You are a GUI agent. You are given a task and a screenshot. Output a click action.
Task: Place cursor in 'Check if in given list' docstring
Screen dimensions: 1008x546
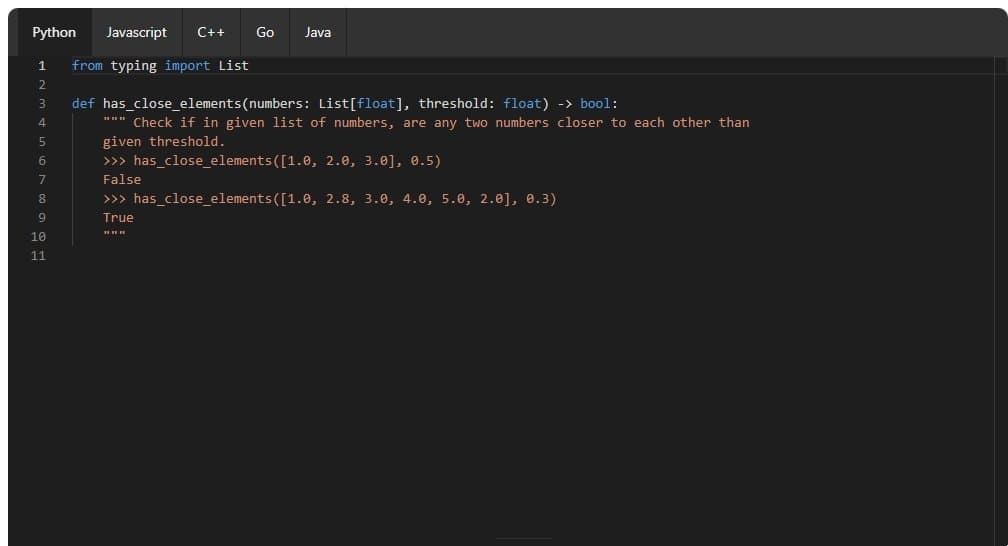[x=426, y=123]
